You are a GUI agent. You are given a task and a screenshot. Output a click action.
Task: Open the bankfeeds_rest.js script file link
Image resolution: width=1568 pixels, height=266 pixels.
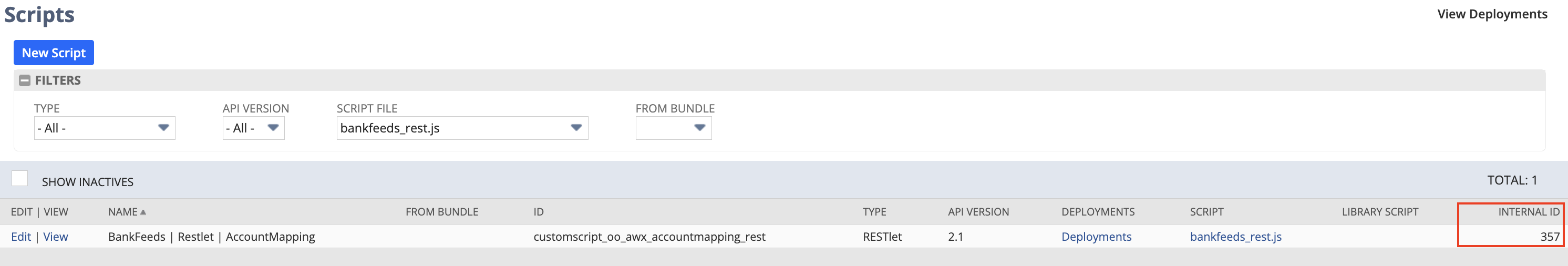[x=1235, y=237]
